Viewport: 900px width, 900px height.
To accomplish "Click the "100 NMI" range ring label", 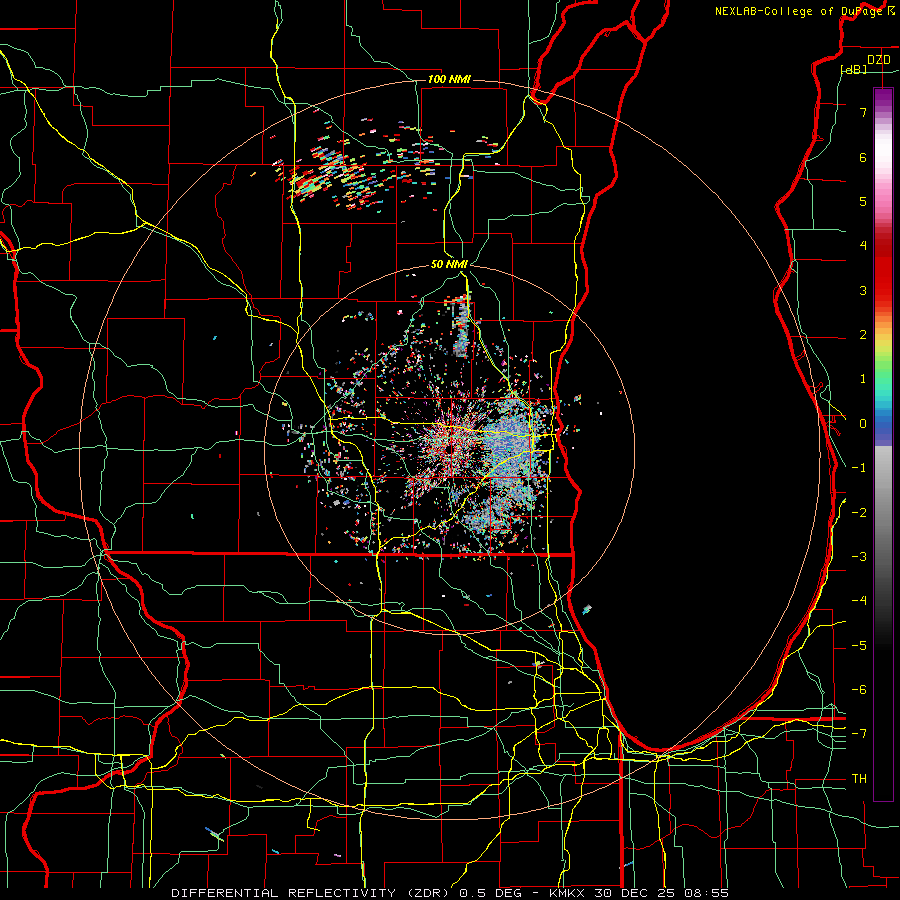I will point(449,79).
